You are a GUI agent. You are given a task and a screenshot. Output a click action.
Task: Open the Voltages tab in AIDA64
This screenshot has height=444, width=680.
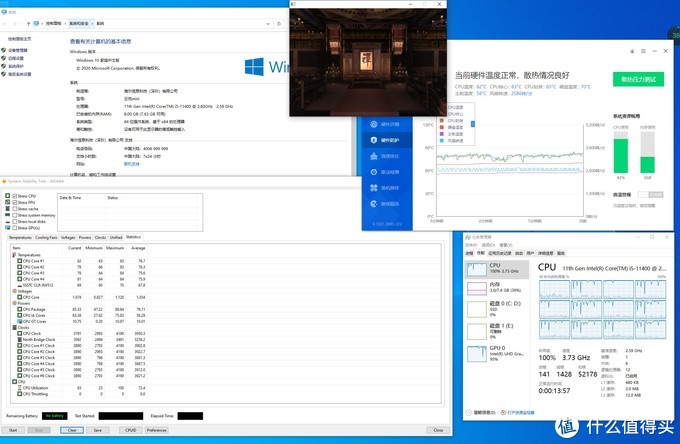68,237
